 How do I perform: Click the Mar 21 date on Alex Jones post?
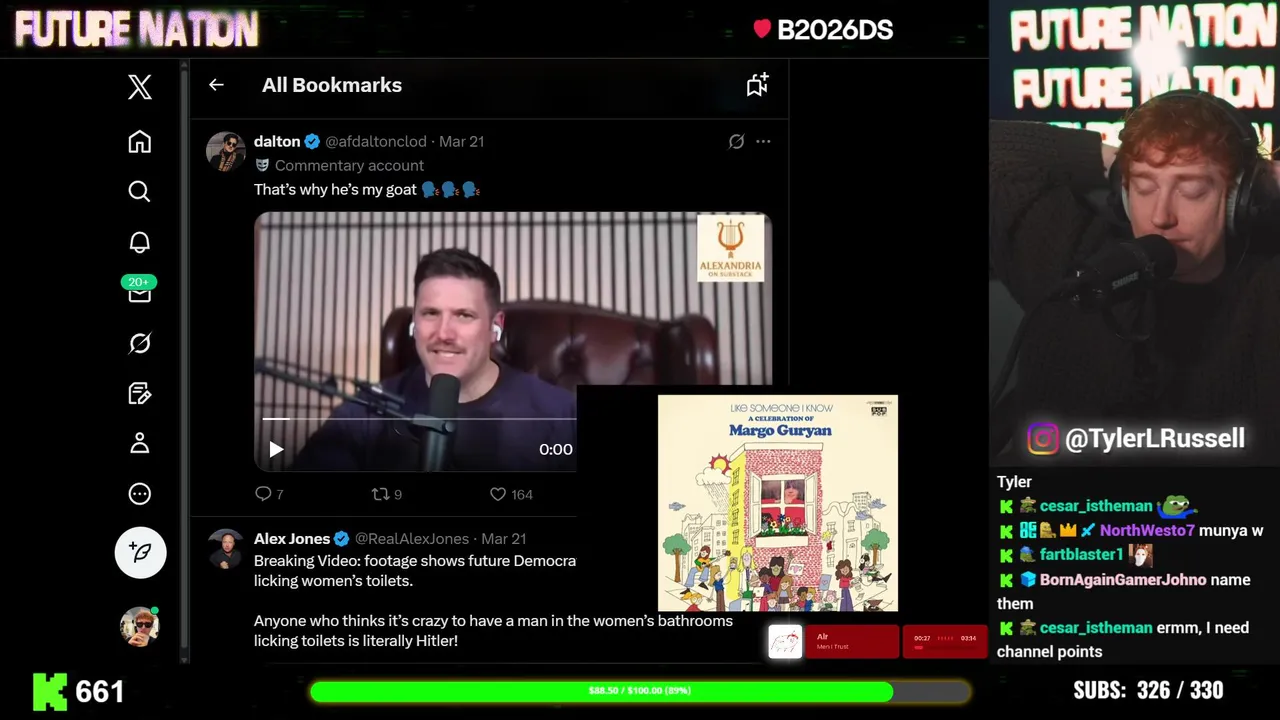click(x=504, y=538)
